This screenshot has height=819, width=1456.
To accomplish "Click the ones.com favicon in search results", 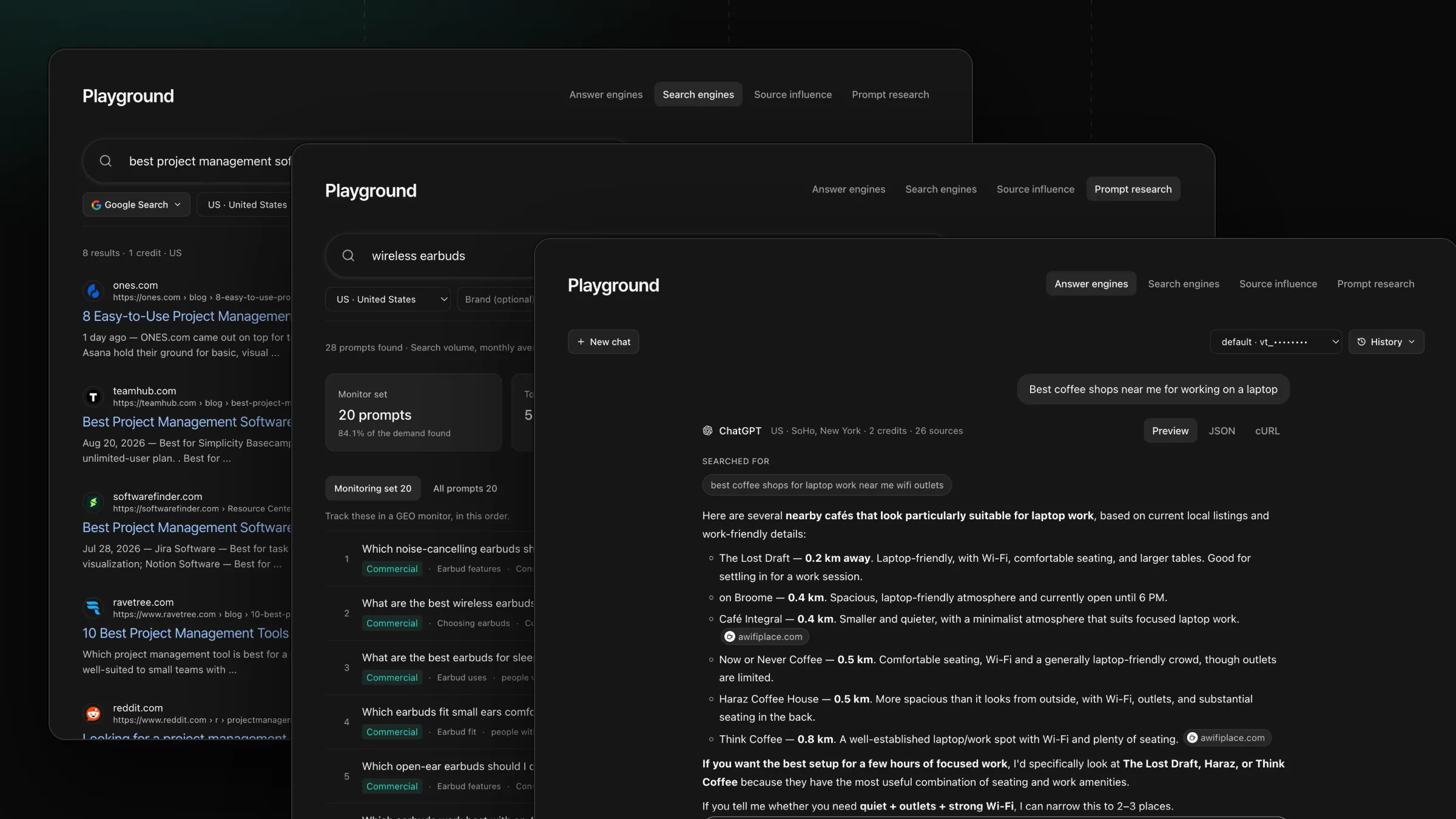I will [x=93, y=291].
